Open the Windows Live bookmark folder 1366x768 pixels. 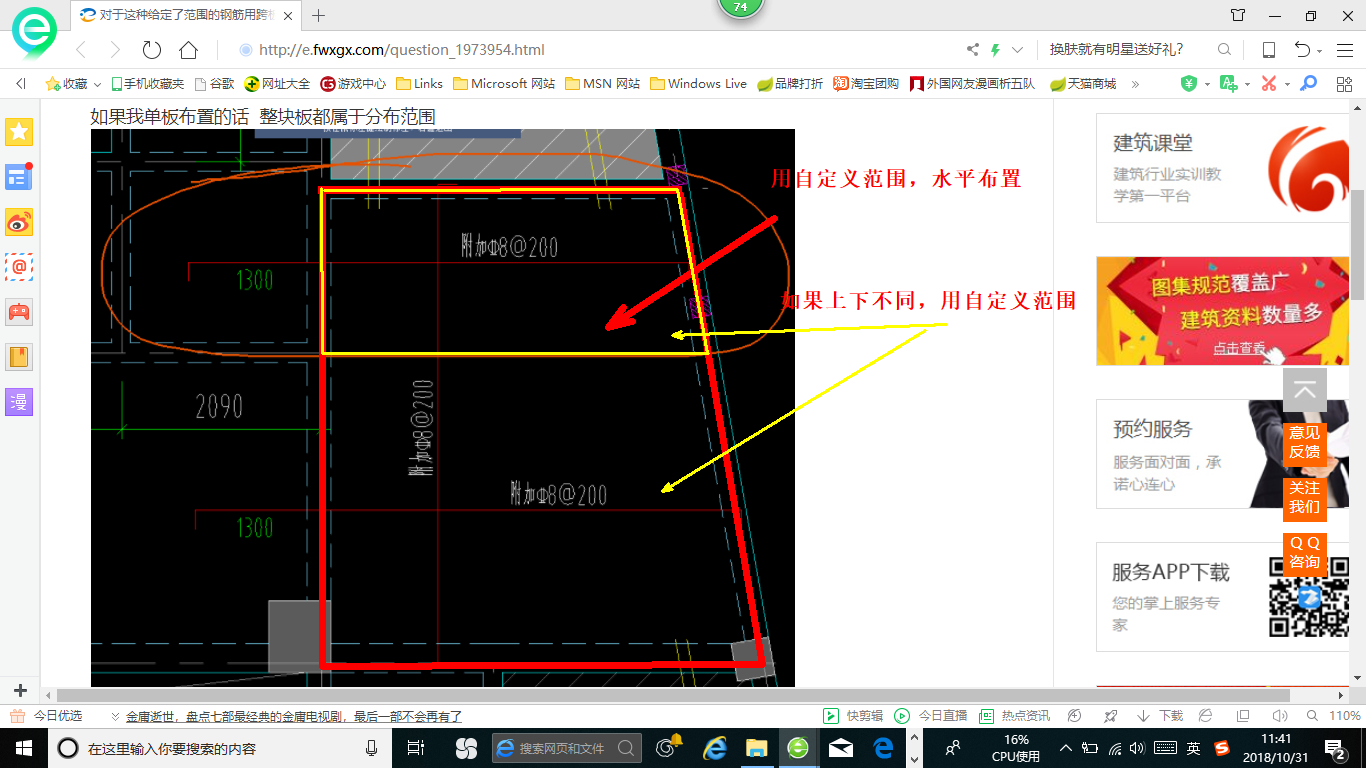(x=698, y=84)
